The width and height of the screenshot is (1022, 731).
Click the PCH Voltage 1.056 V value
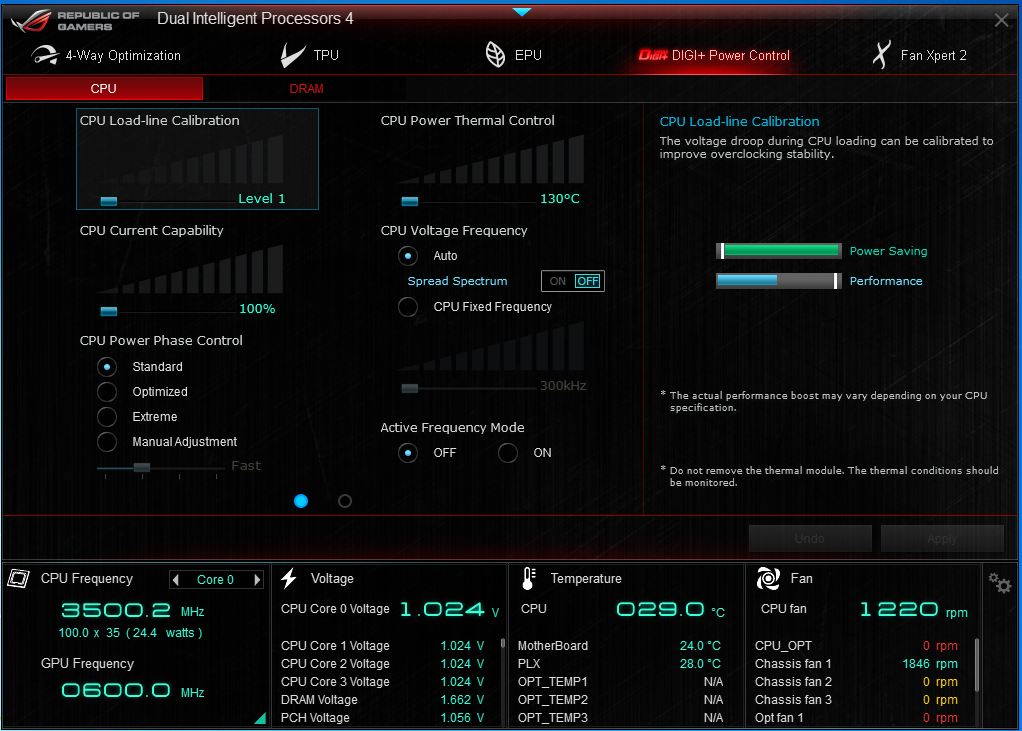462,718
